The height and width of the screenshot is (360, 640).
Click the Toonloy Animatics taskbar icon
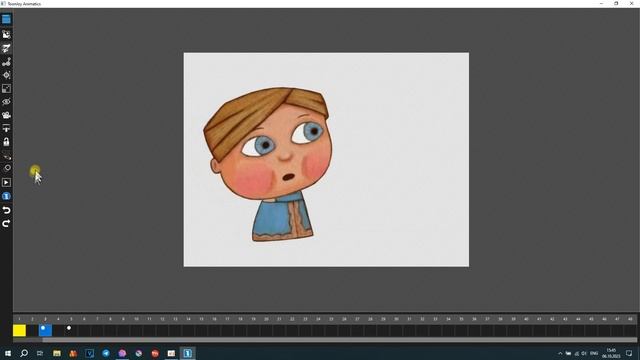[x=188, y=353]
